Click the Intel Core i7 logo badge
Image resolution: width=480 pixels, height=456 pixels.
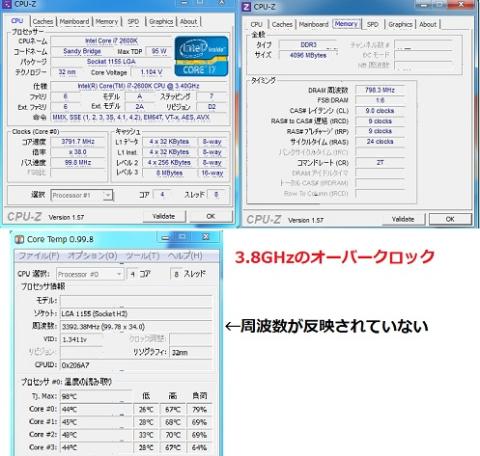coord(201,56)
